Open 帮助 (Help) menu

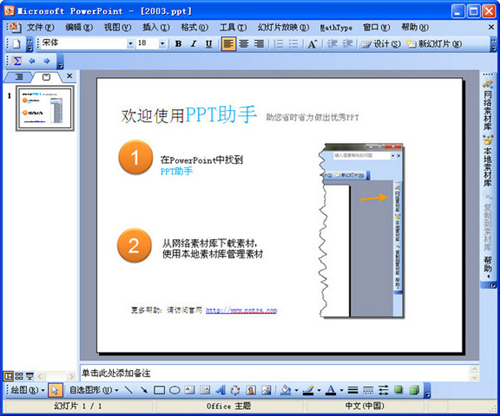click(x=415, y=27)
